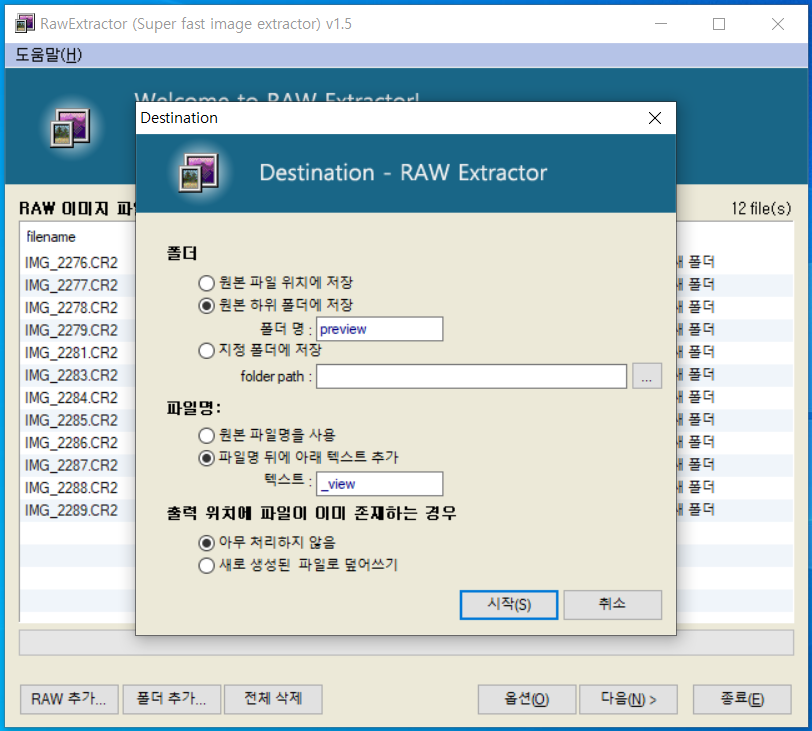
Task: Select IMG_2284.CR2 in the file list
Action: 71,398
